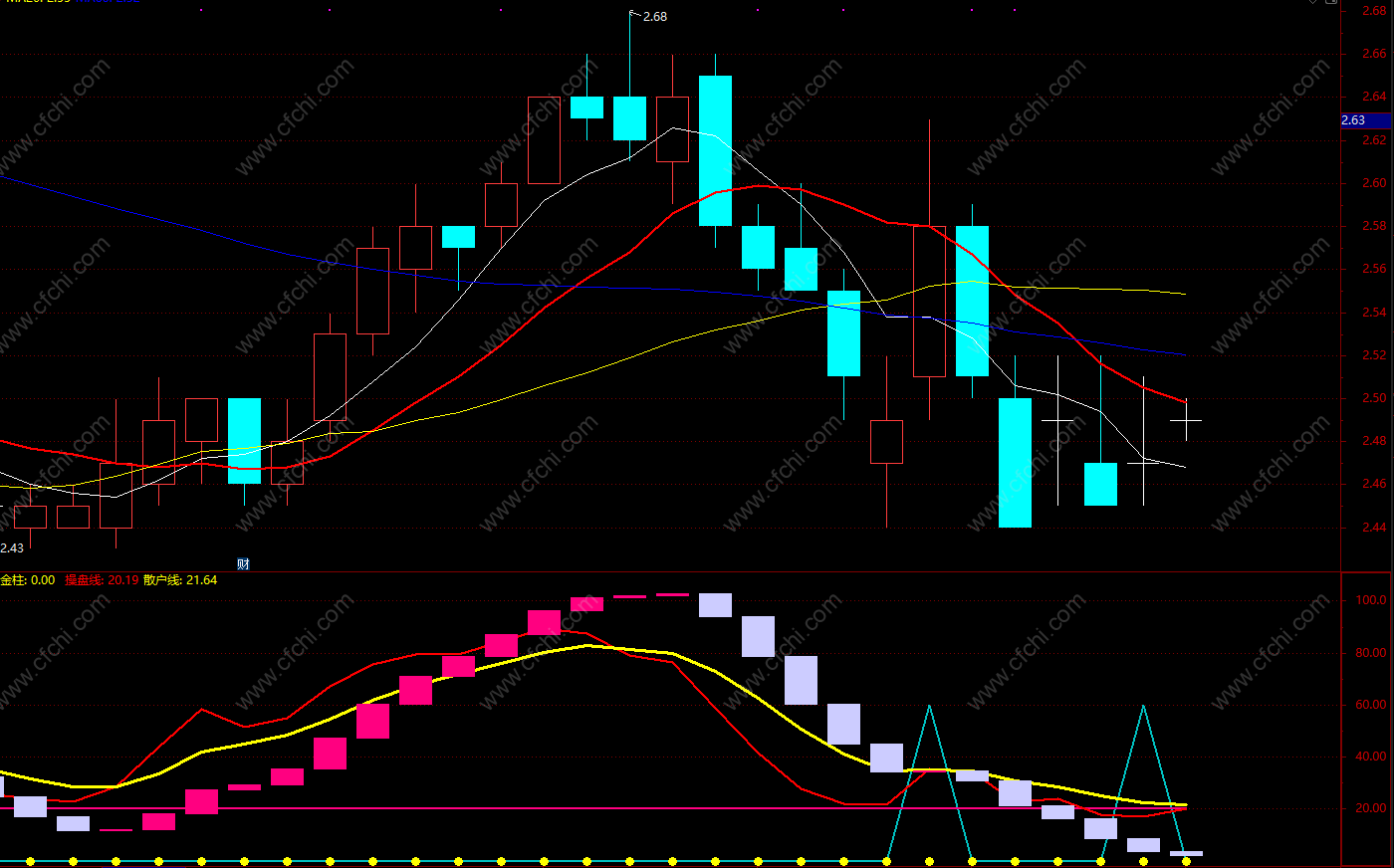The height and width of the screenshot is (868, 1394).
Task: Click the 2.44 price axis value
Action: pos(1374,528)
